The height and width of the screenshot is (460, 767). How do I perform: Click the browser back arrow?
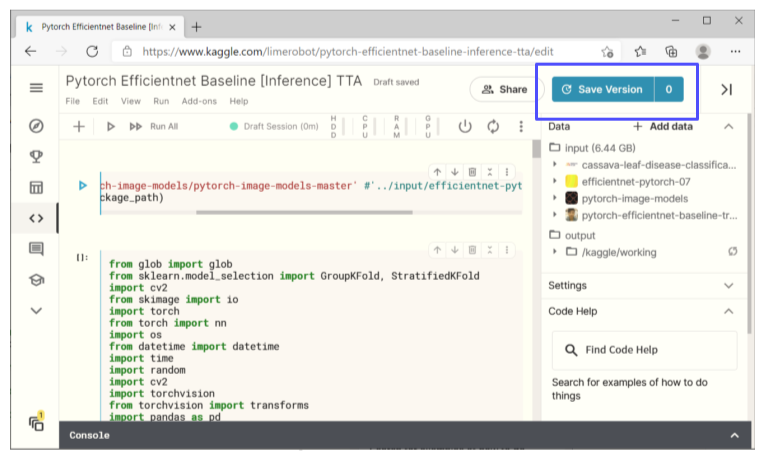pos(30,51)
